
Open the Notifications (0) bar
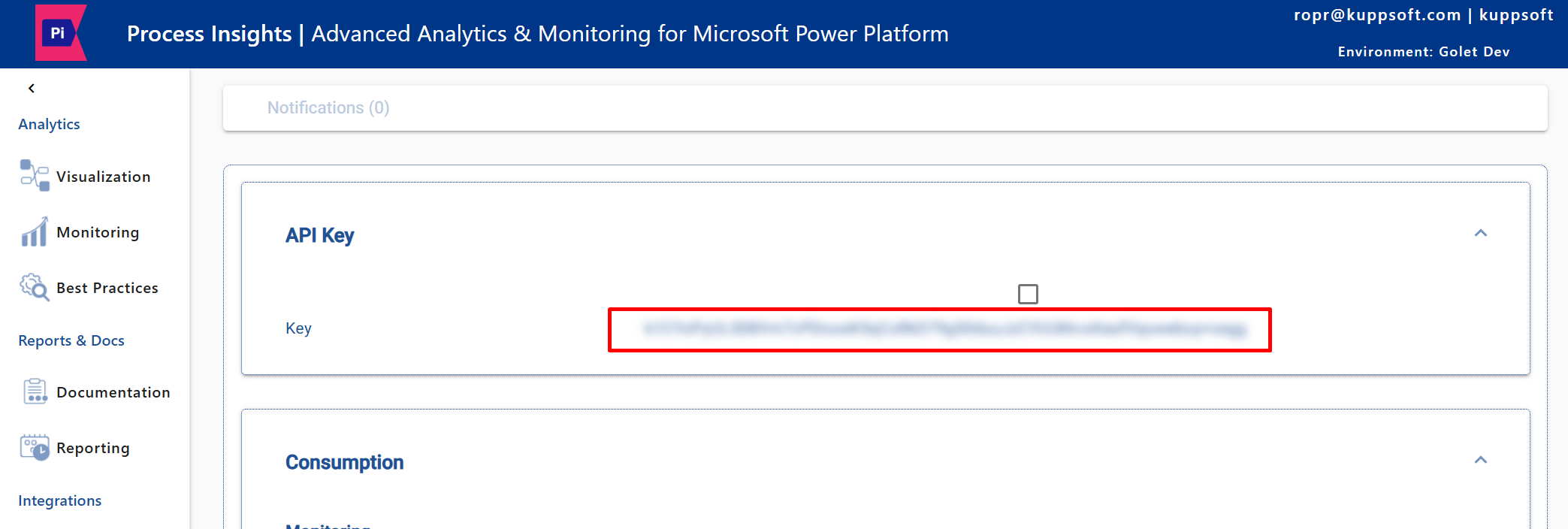pyautogui.click(x=885, y=107)
